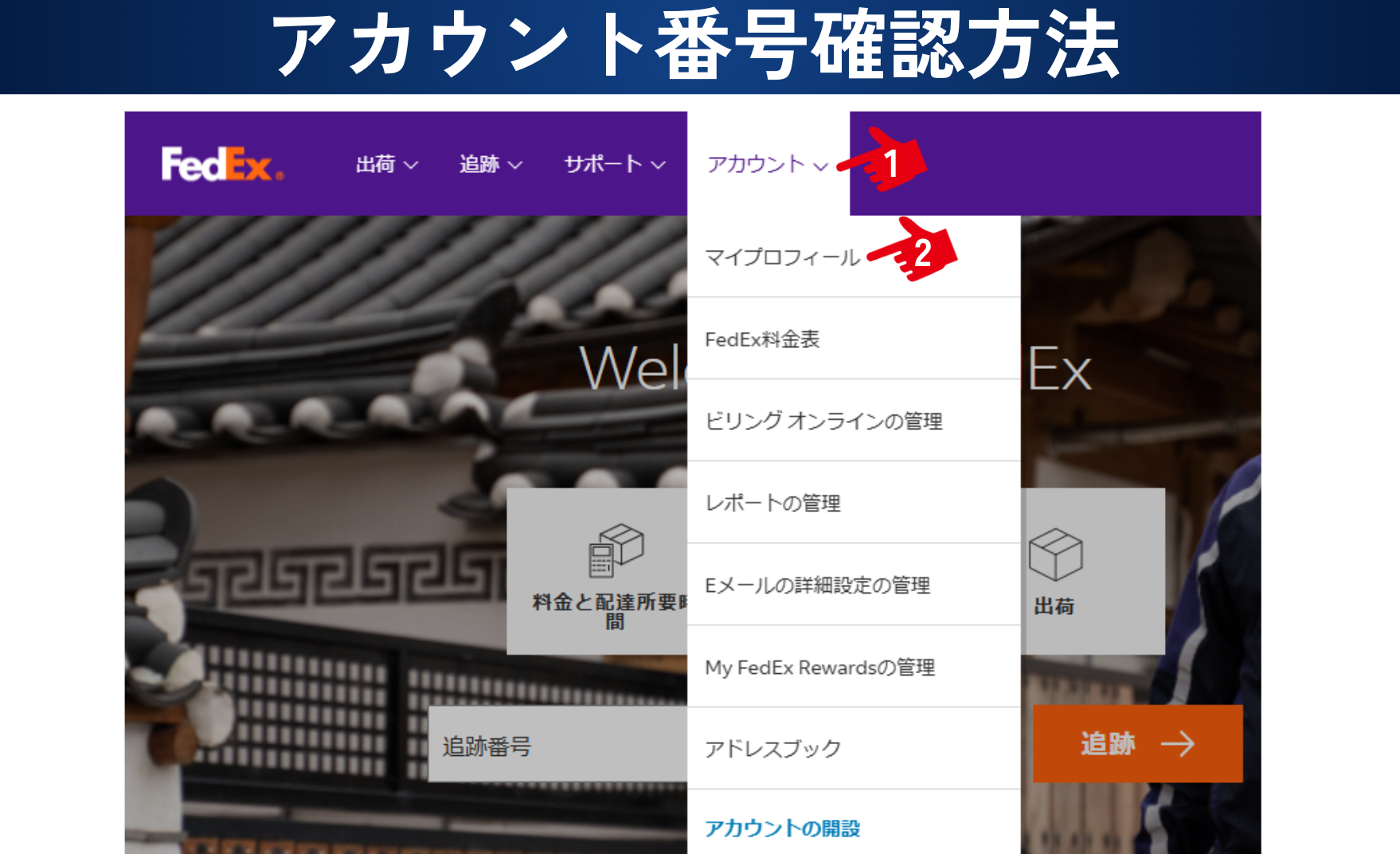Screen dimensions: 1400x854
Task: Click the shipping box icon
Action: coord(1055,554)
